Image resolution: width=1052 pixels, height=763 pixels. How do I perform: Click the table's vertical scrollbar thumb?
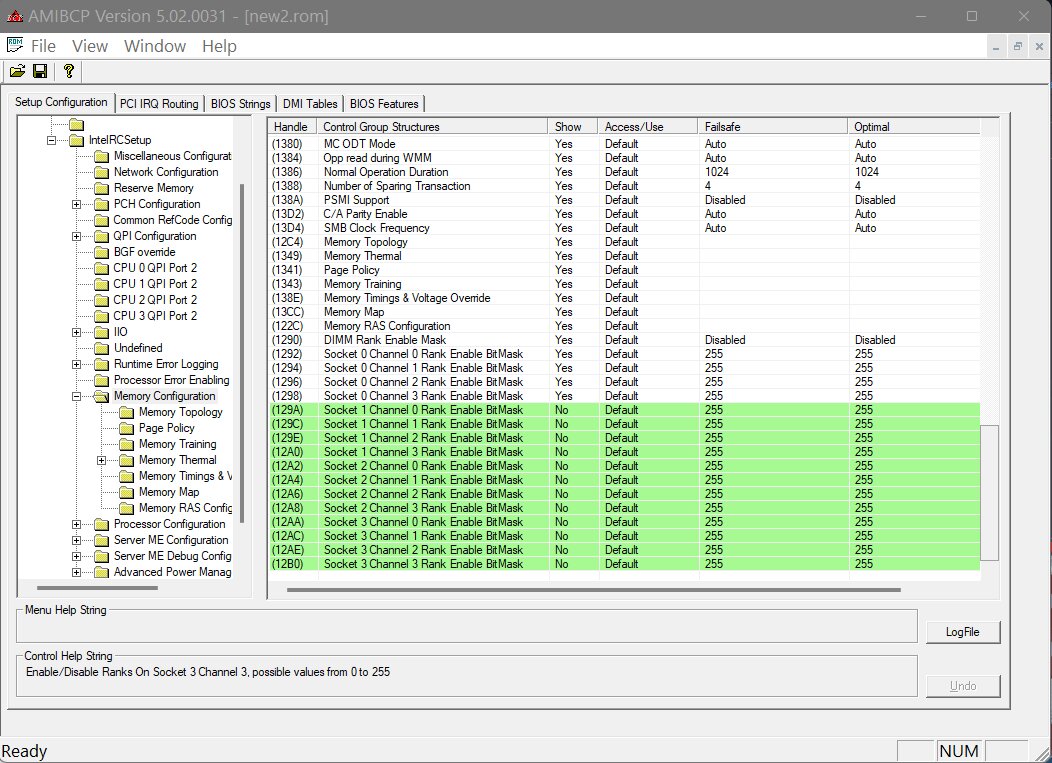click(x=989, y=493)
